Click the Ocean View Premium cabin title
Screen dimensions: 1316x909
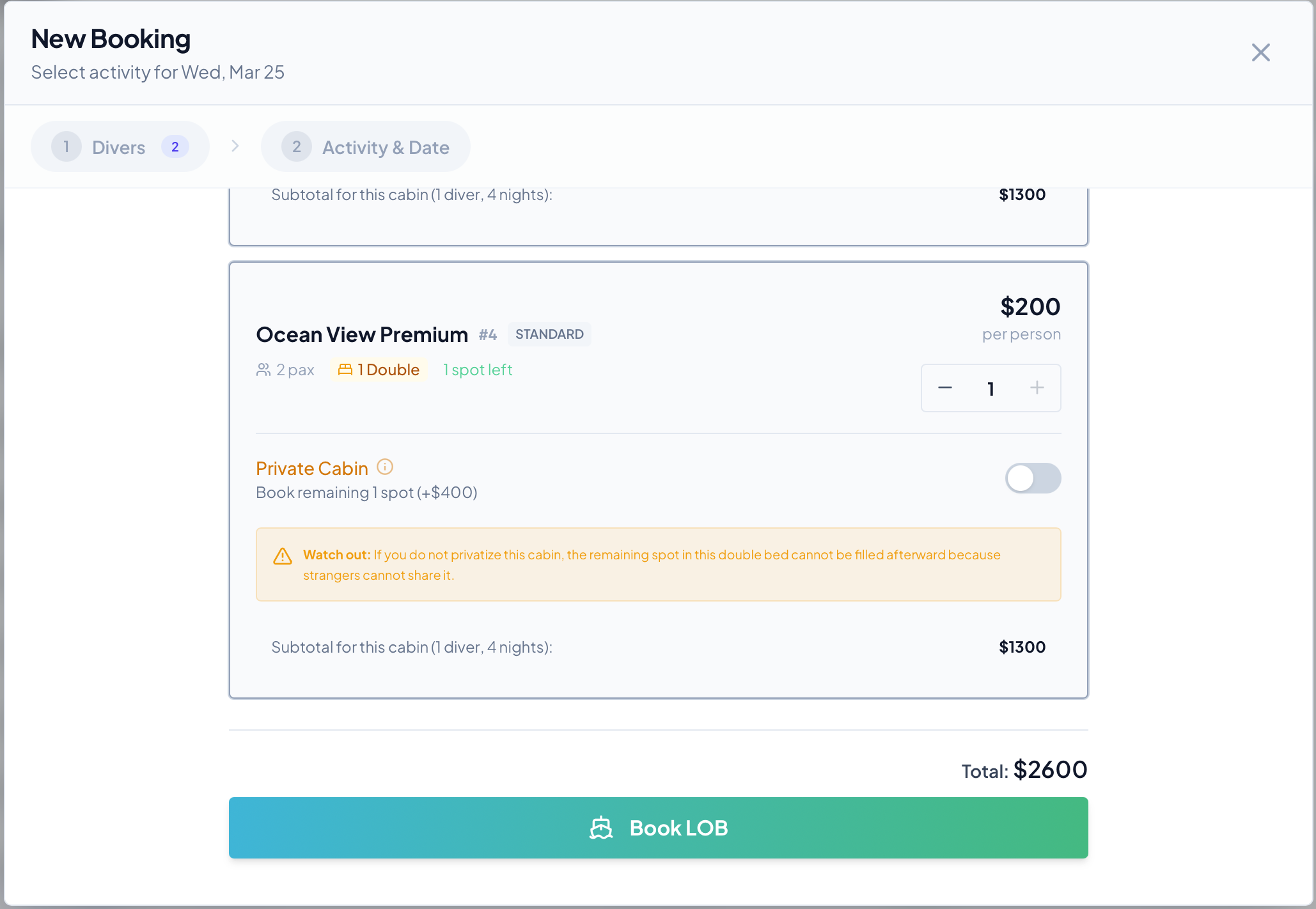[x=362, y=334]
